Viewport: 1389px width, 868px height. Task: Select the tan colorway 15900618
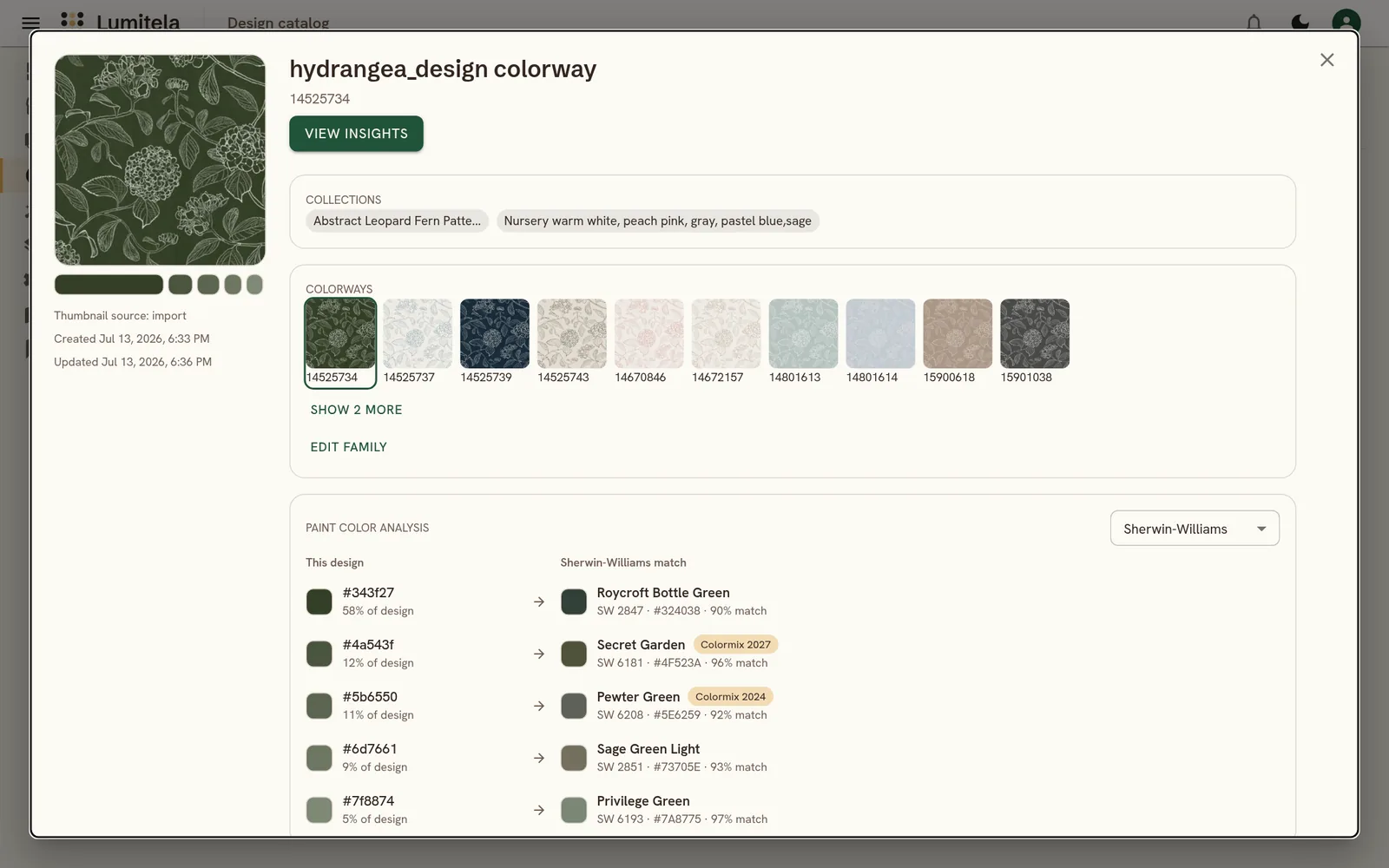[x=958, y=342]
